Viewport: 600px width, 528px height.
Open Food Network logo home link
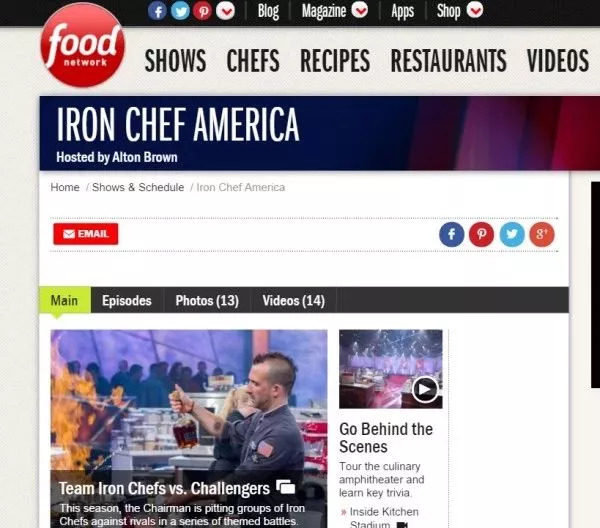83,45
